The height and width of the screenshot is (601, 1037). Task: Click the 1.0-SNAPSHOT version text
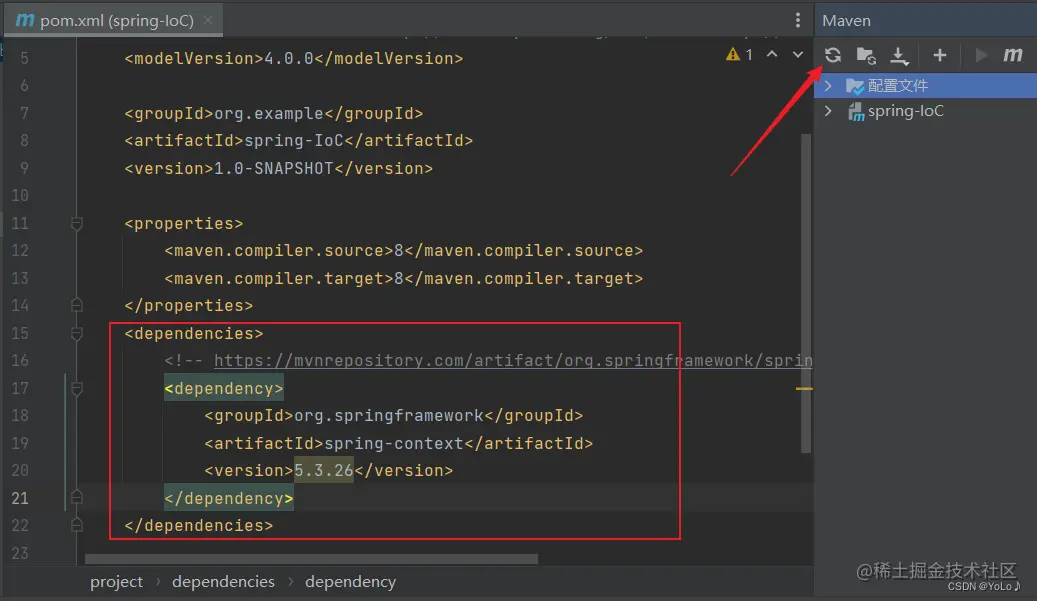[274, 169]
